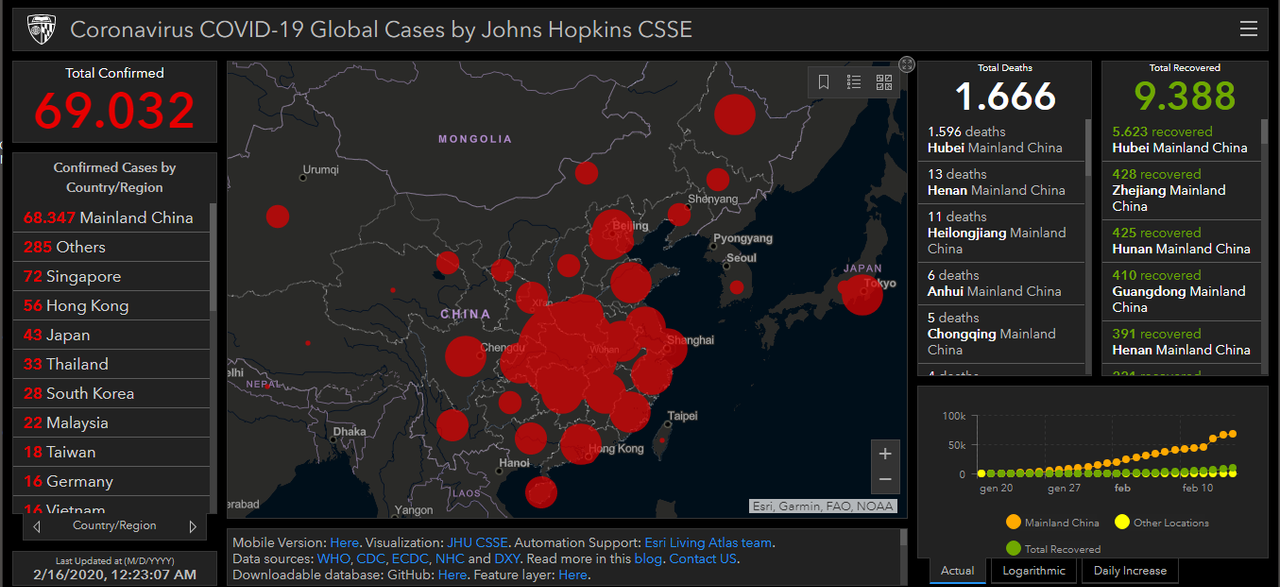Select 33 Thailand row
1280x587 pixels.
(x=111, y=364)
